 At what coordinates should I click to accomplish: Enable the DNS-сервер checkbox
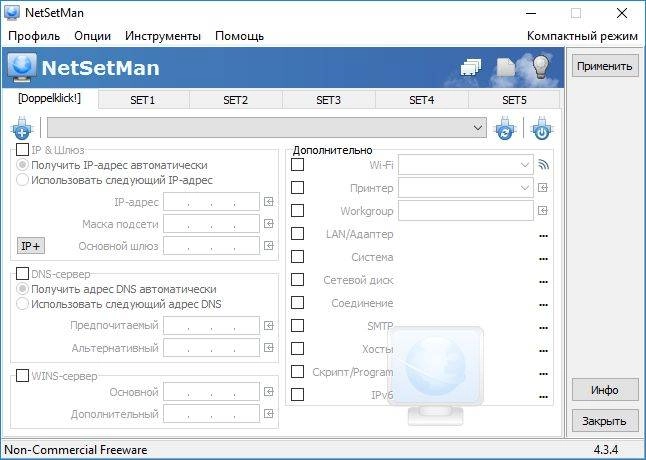point(22,273)
